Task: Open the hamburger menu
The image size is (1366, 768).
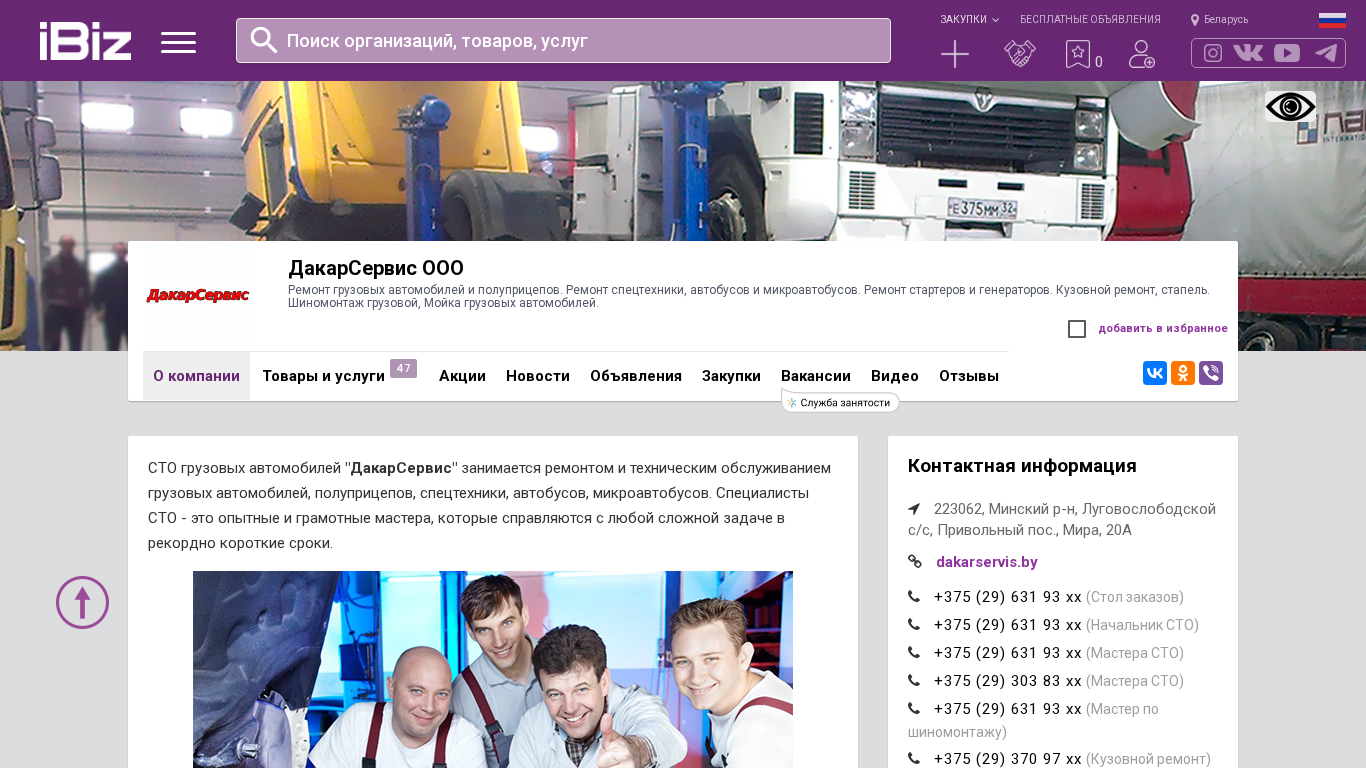Action: [x=178, y=42]
